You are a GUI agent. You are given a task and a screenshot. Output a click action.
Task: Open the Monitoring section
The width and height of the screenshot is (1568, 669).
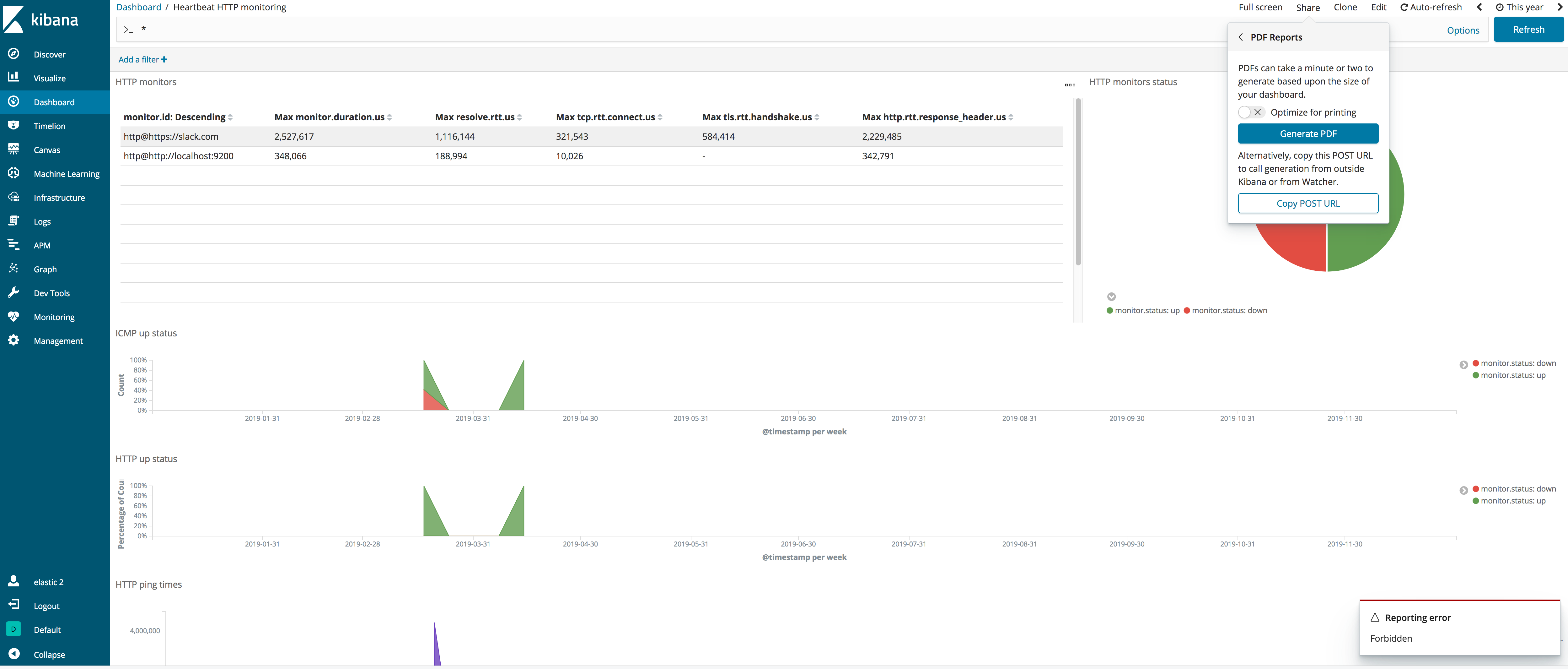[x=54, y=317]
